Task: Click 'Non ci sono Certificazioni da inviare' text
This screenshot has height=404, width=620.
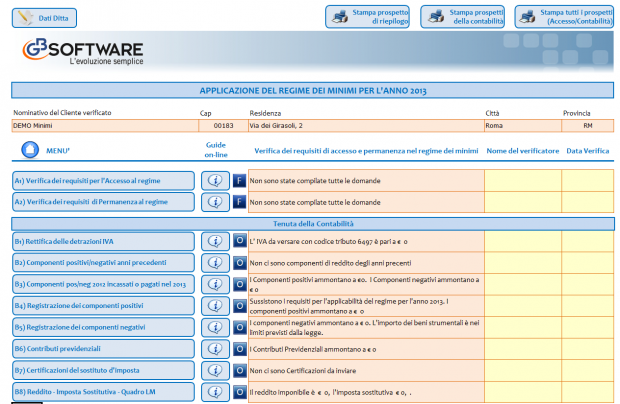Action: pyautogui.click(x=303, y=371)
